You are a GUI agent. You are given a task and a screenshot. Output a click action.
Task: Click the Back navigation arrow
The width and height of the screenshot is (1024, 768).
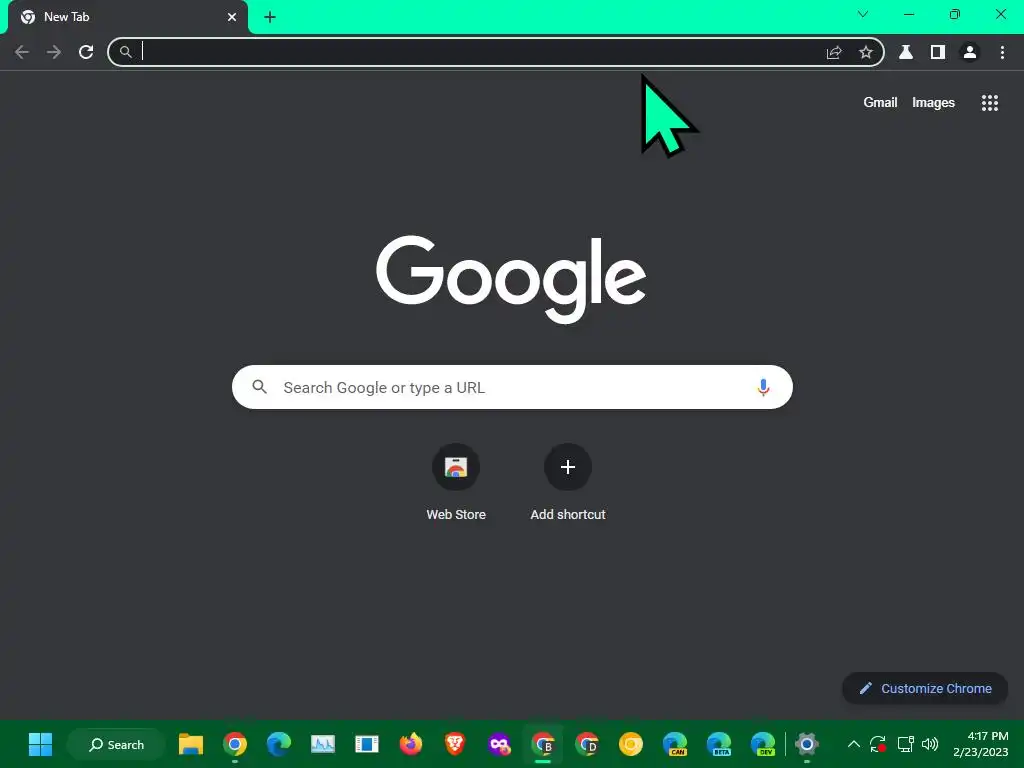click(22, 52)
